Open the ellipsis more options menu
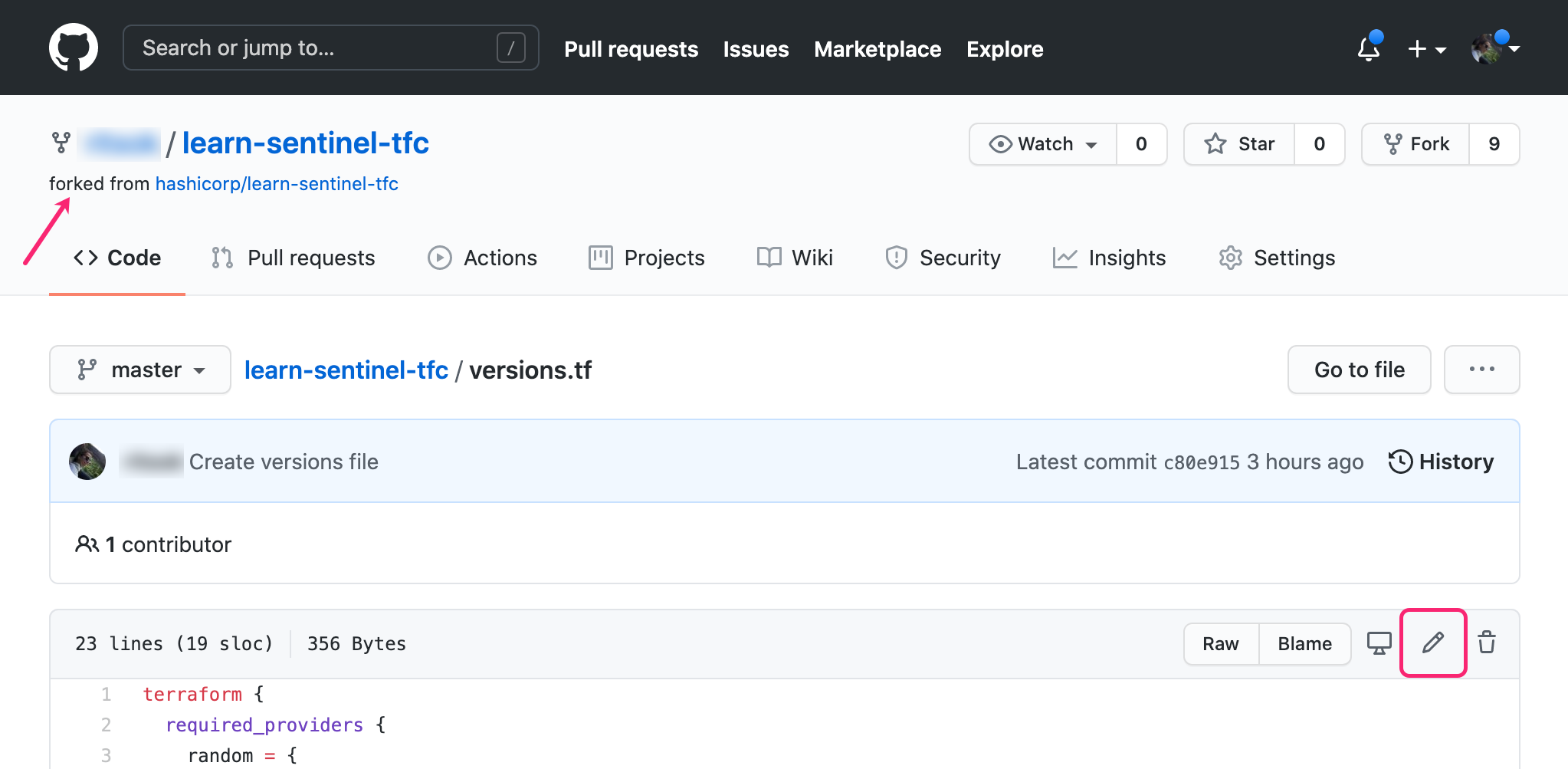Screen dimensions: 1568x769 [1482, 370]
